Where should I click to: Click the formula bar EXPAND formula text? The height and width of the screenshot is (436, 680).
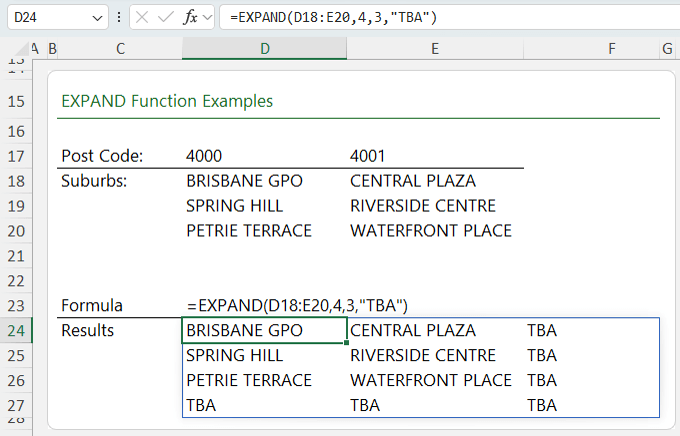pos(333,17)
